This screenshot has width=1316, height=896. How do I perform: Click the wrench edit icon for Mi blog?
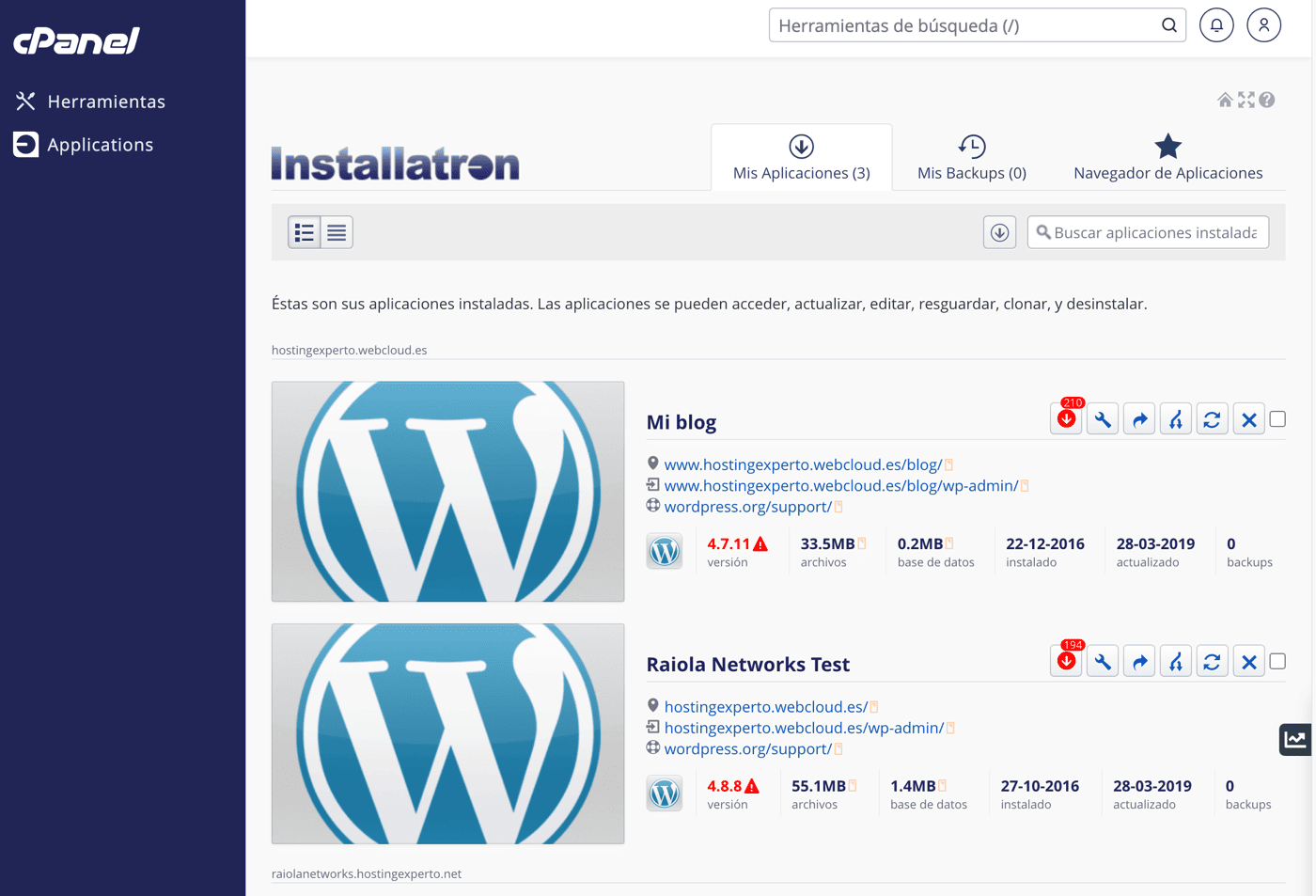click(x=1103, y=419)
